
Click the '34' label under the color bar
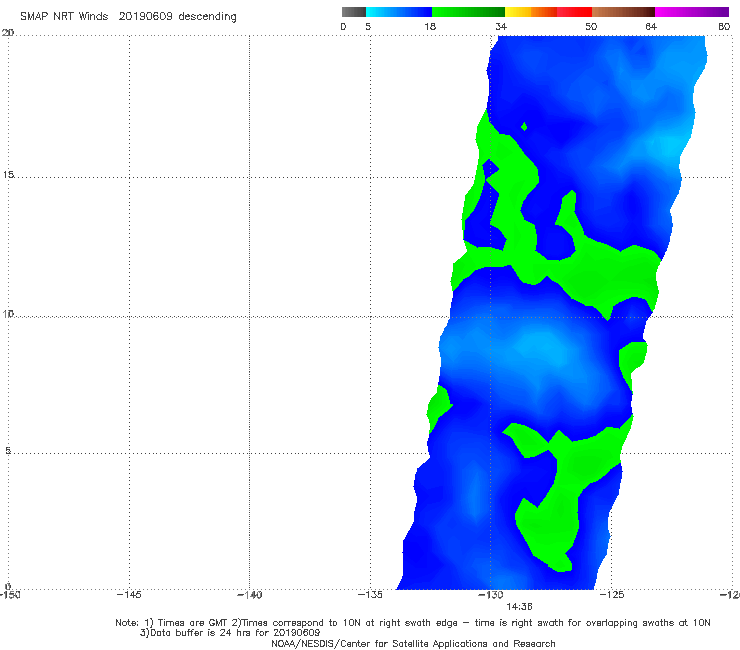[501, 27]
